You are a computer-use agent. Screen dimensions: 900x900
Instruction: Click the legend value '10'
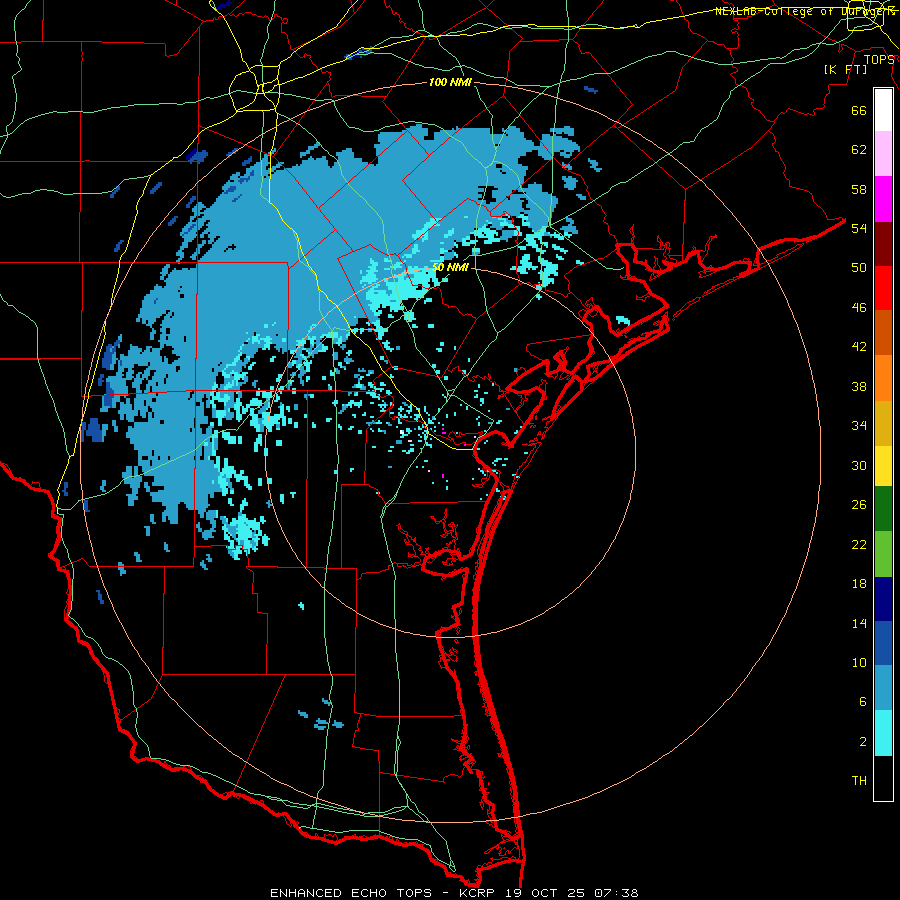[x=859, y=662]
